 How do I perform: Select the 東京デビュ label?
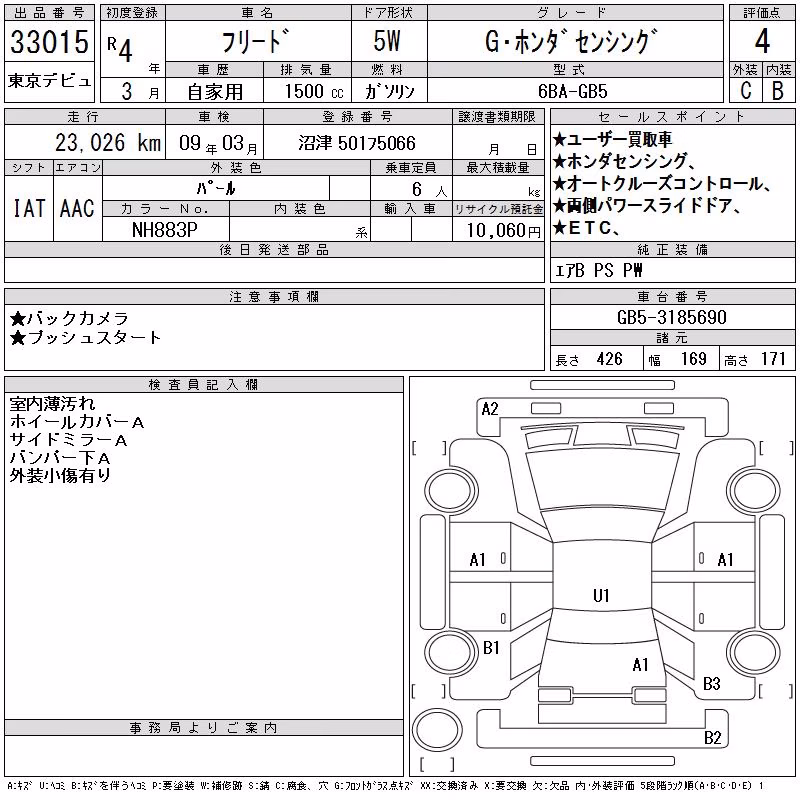coord(49,81)
